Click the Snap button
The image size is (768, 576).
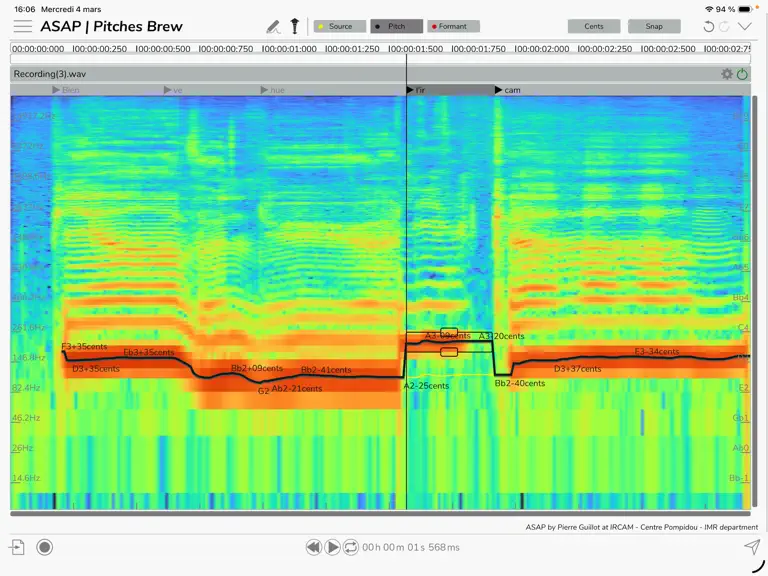[x=654, y=26]
